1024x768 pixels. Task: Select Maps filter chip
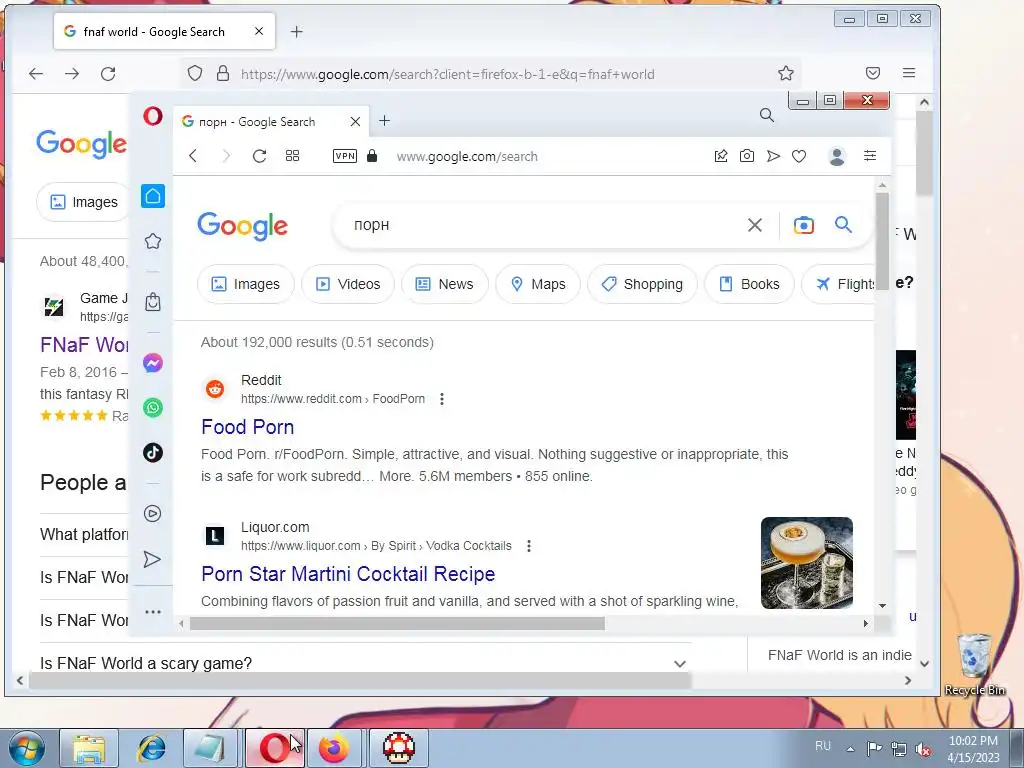pyautogui.click(x=538, y=284)
